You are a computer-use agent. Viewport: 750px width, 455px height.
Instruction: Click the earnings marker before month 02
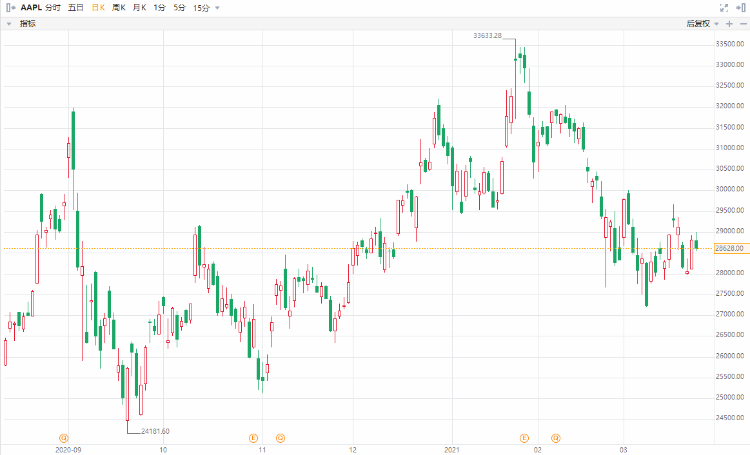[x=523, y=438]
